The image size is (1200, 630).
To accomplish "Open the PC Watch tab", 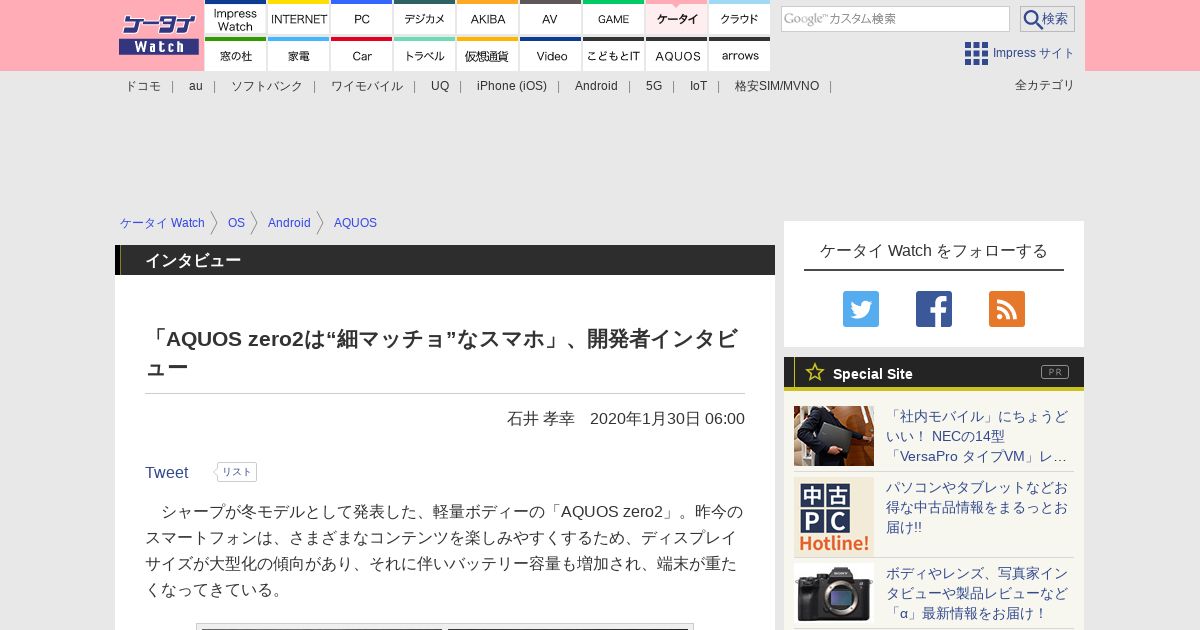I will coord(362,18).
